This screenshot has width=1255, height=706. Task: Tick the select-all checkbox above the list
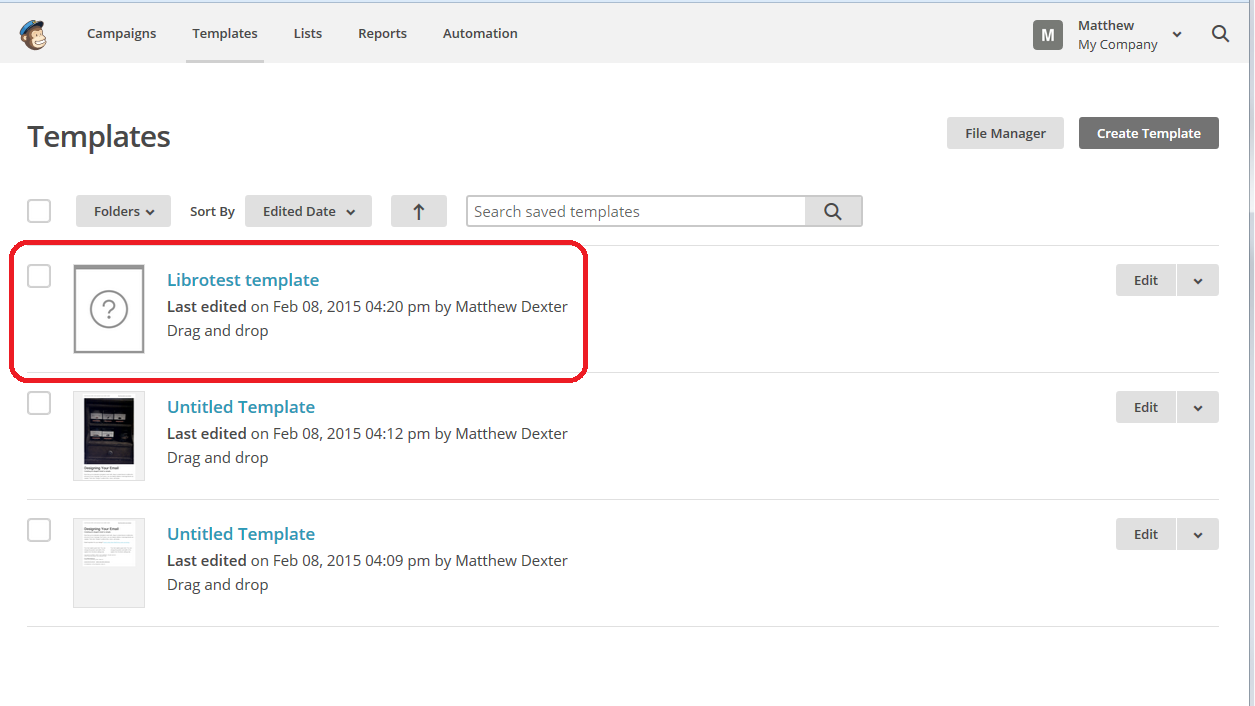[39, 211]
